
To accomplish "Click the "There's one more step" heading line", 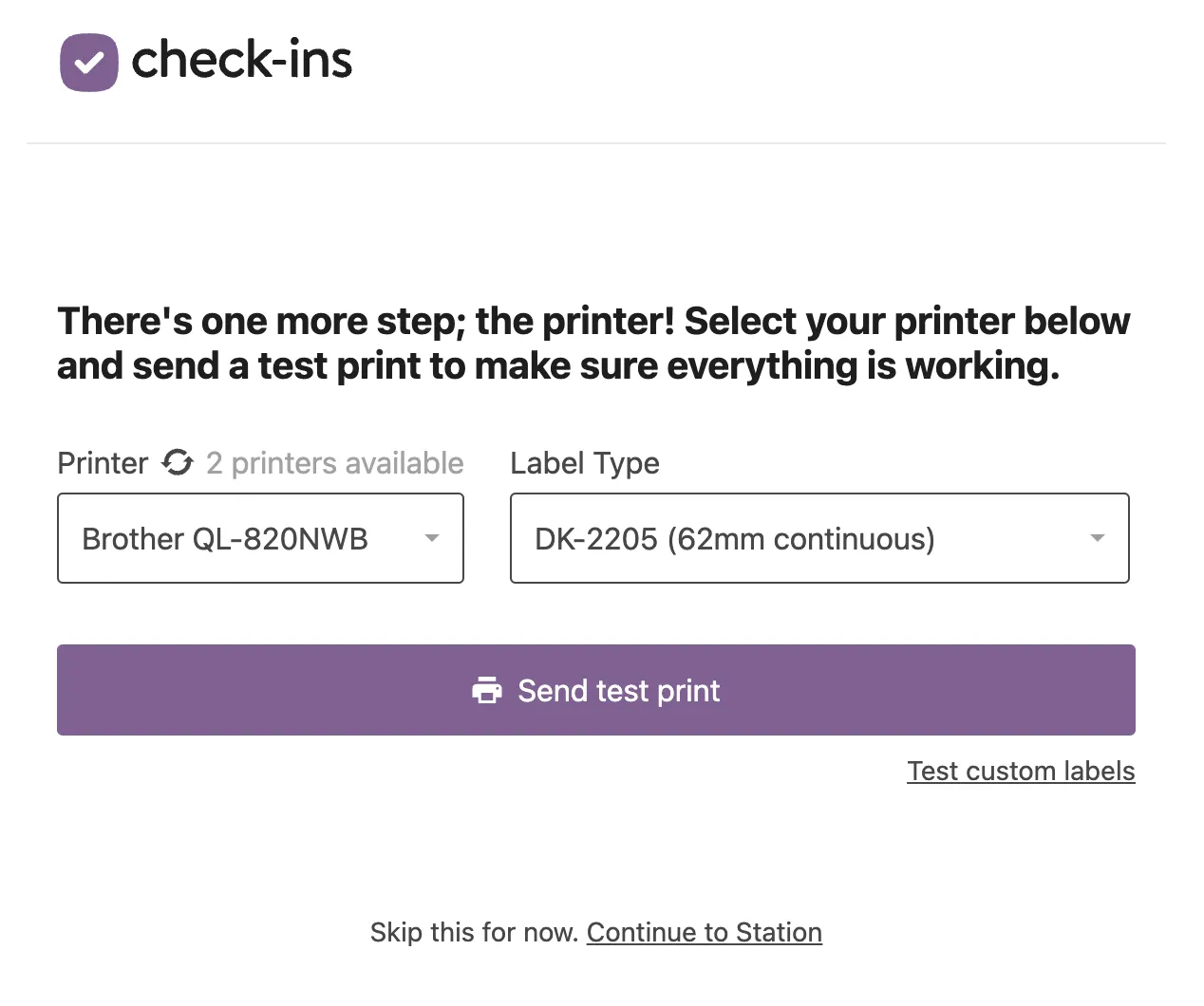I will [x=593, y=322].
